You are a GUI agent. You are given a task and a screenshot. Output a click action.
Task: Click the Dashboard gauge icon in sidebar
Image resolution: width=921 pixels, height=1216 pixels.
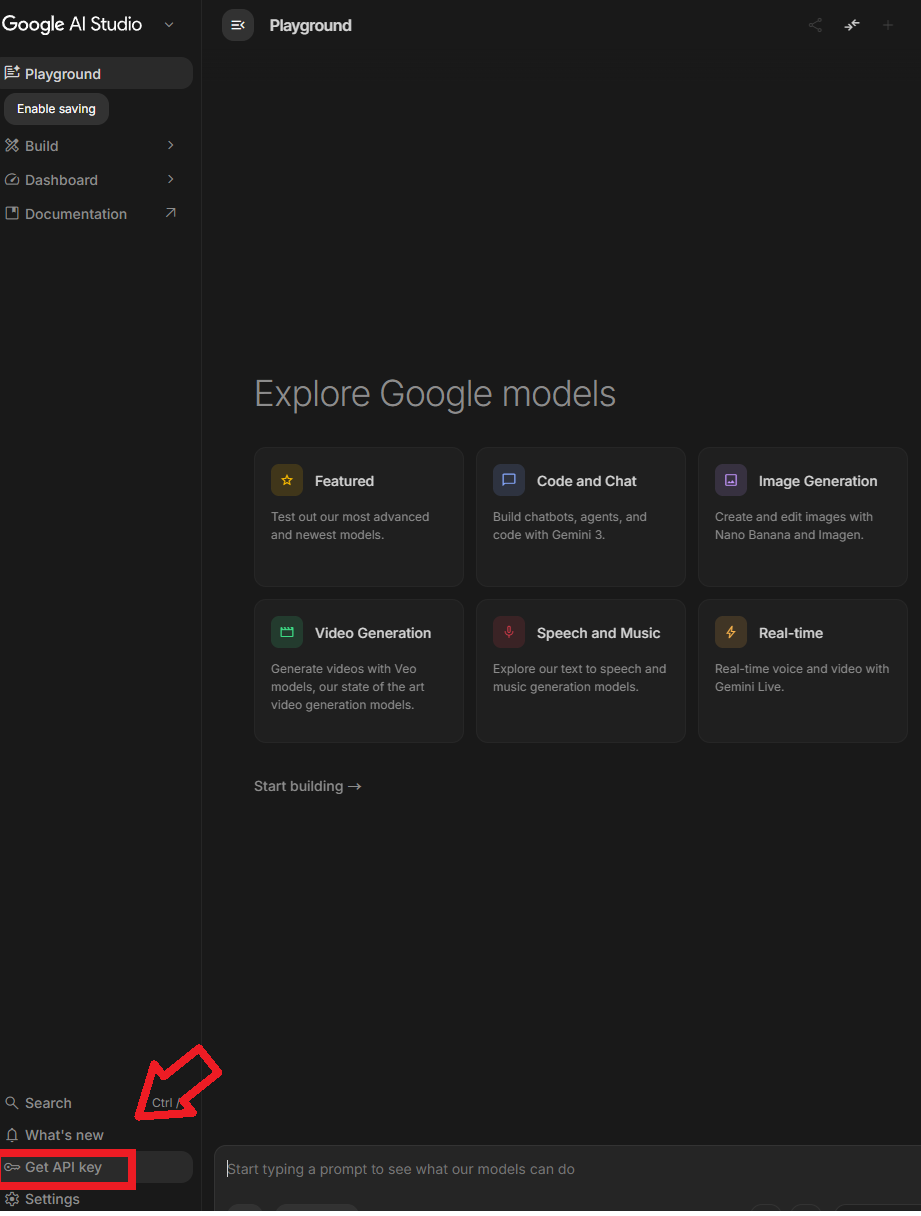point(12,180)
